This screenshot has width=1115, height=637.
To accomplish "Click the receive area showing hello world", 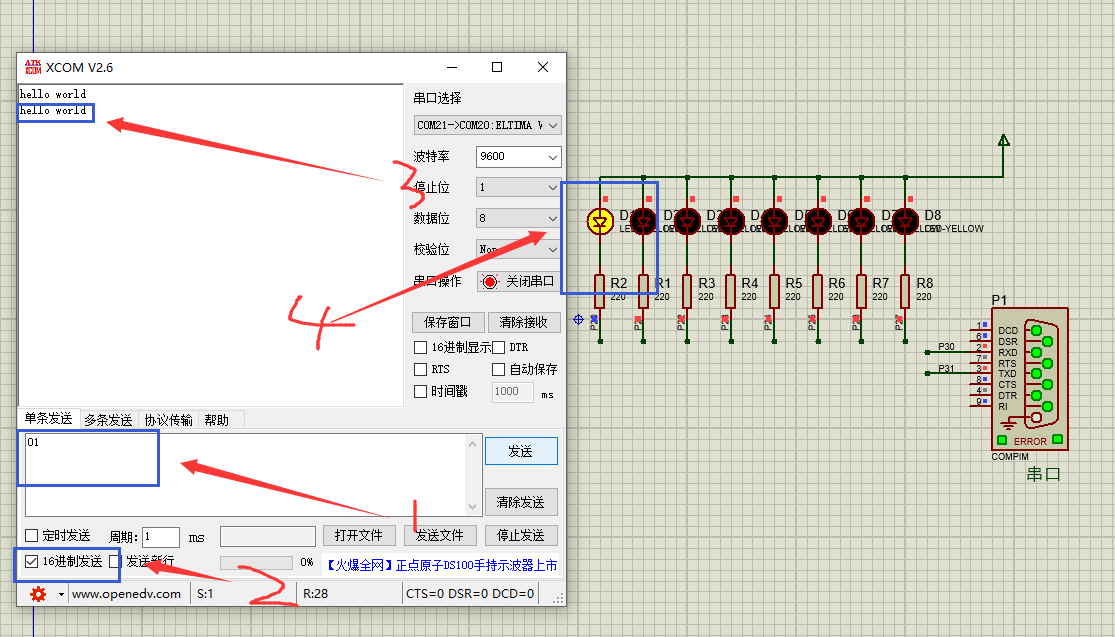I will click(x=211, y=245).
